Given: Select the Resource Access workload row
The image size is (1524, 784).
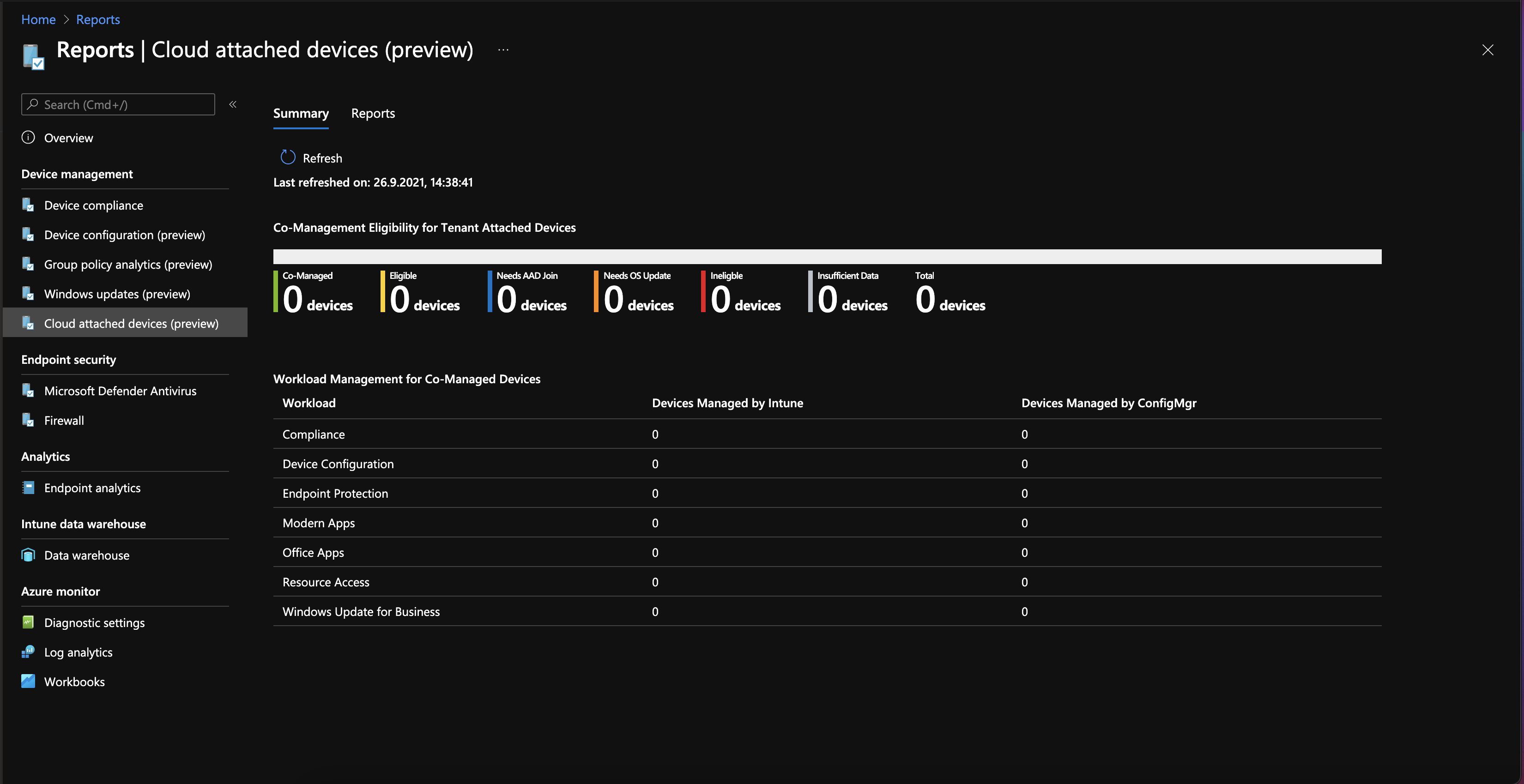Looking at the screenshot, I should 827,582.
